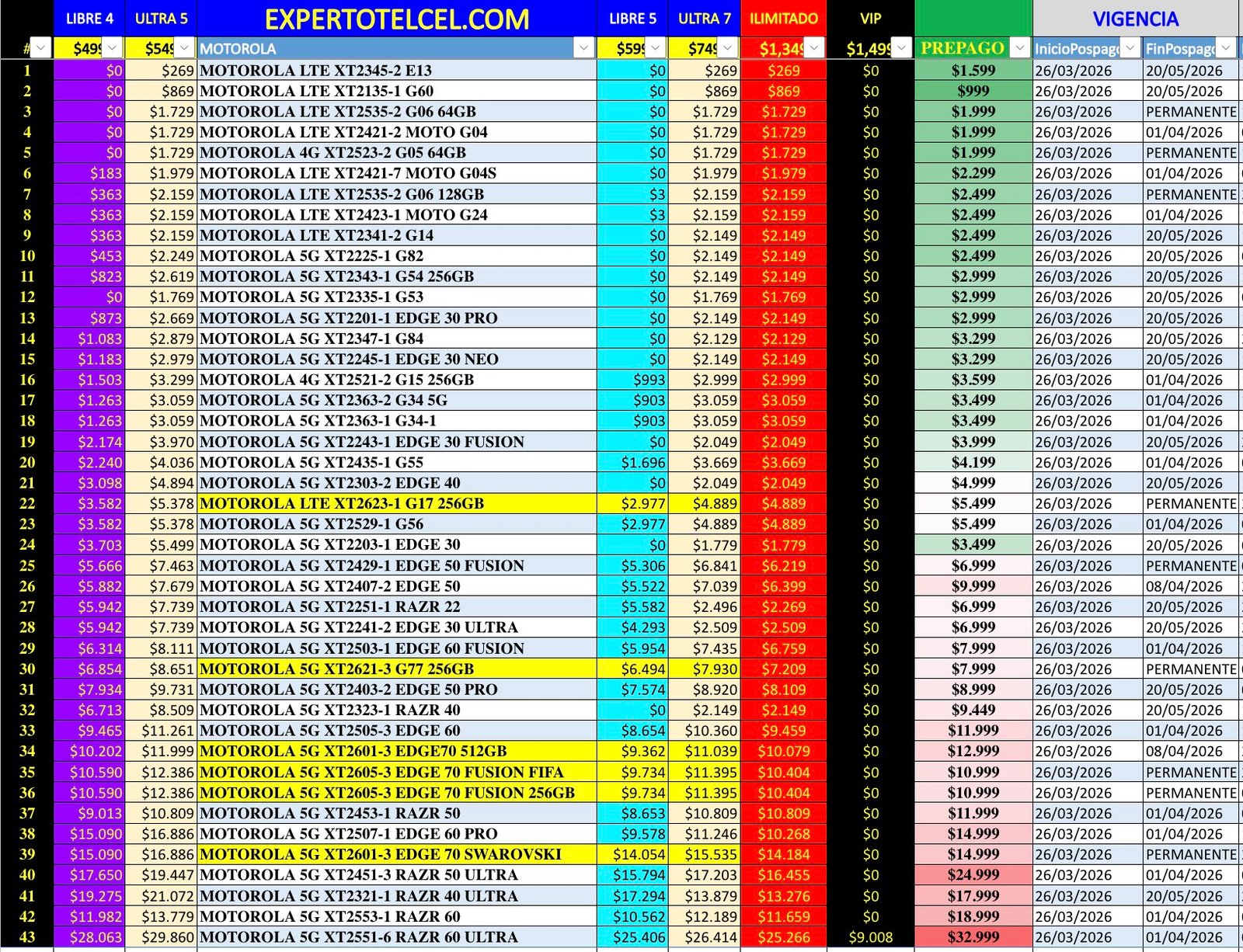Open the PREPAGO column filter dropdown
The height and width of the screenshot is (952, 1243).
pyautogui.click(x=1018, y=48)
